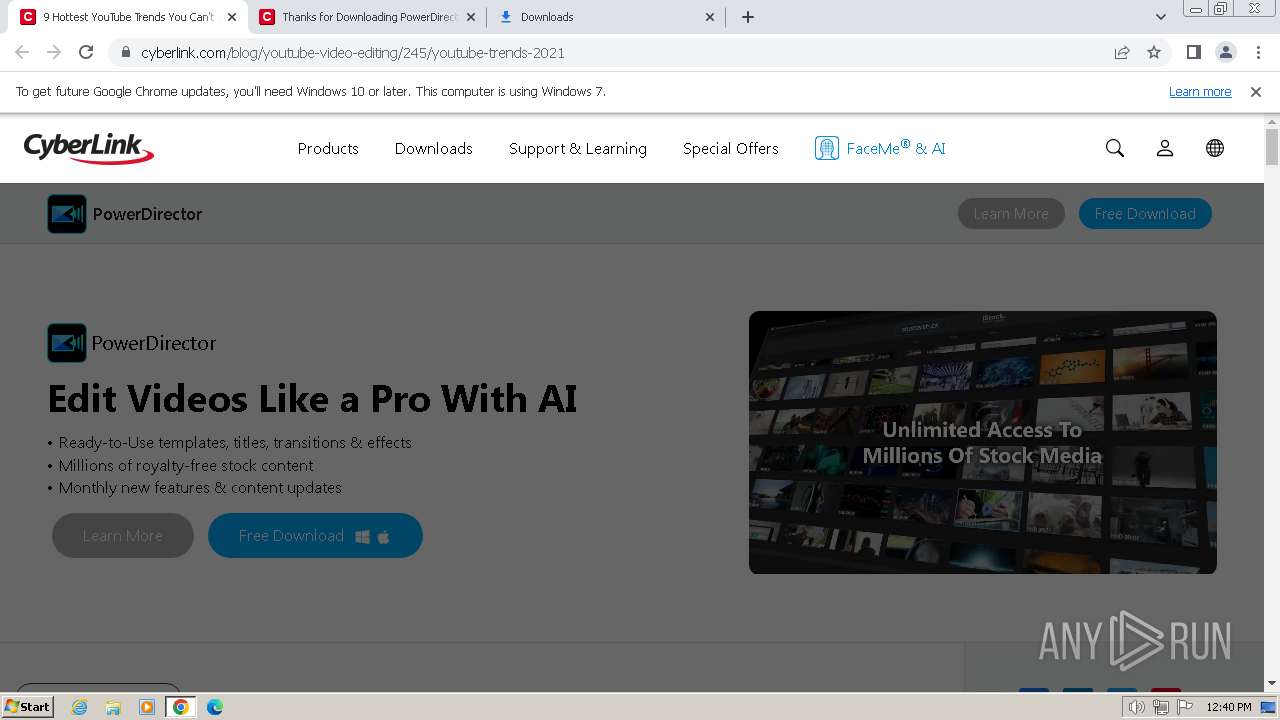Close the Thanks for Downloading tab
Image resolution: width=1280 pixels, height=720 pixels.
click(471, 17)
